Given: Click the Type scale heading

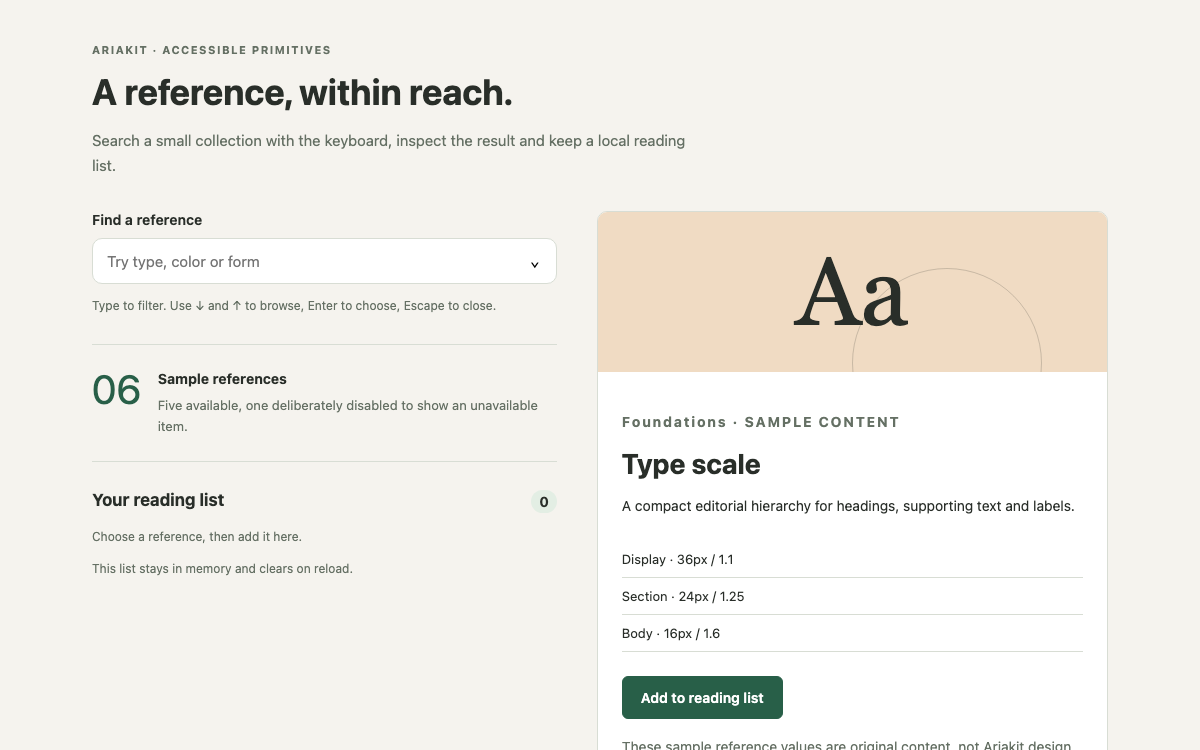Looking at the screenshot, I should click(x=691, y=465).
